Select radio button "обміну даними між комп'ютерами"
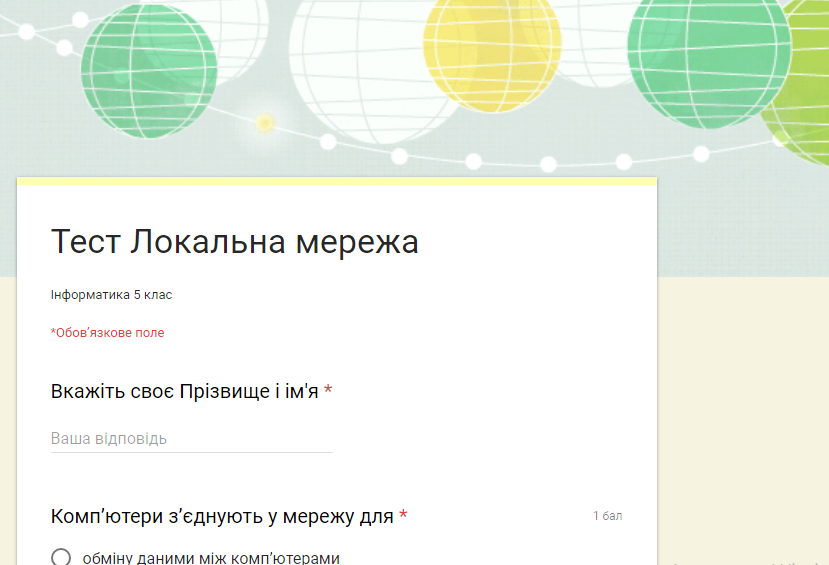This screenshot has height=565, width=829. click(x=61, y=557)
